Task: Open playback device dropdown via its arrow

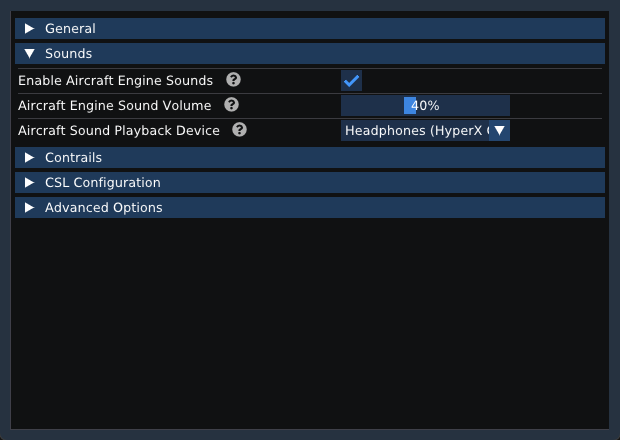Action: (499, 130)
